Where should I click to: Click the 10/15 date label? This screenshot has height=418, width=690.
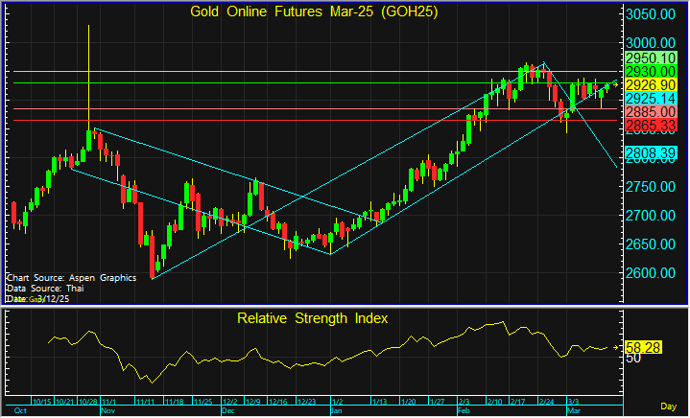[x=42, y=402]
